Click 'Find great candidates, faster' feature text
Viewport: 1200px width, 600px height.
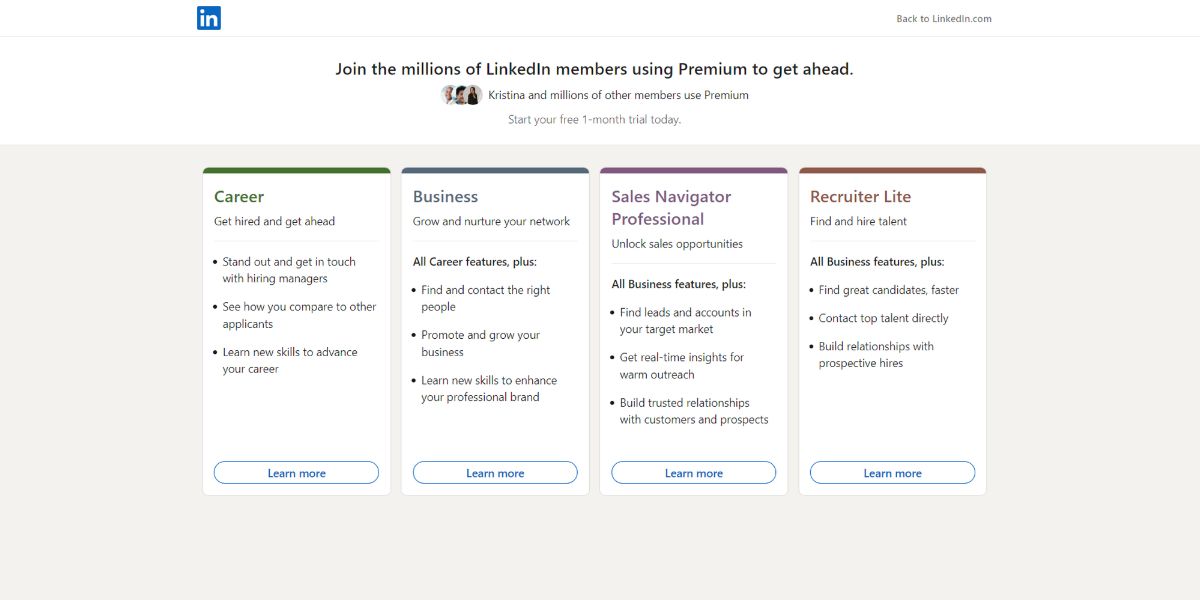tap(888, 290)
